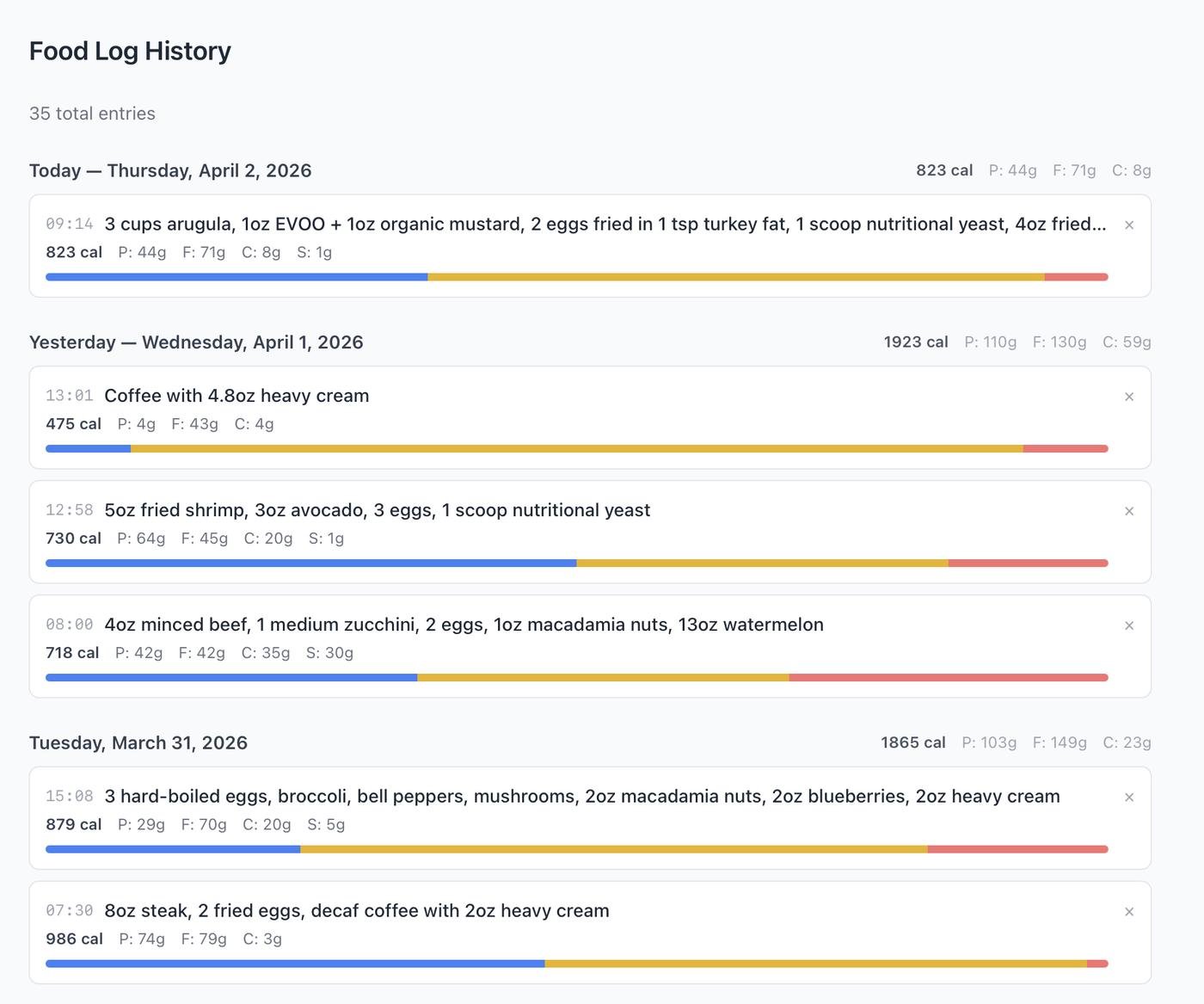1204x1004 pixels.
Task: Click the macro bar of the 07:30 steak entry
Action: tap(576, 964)
